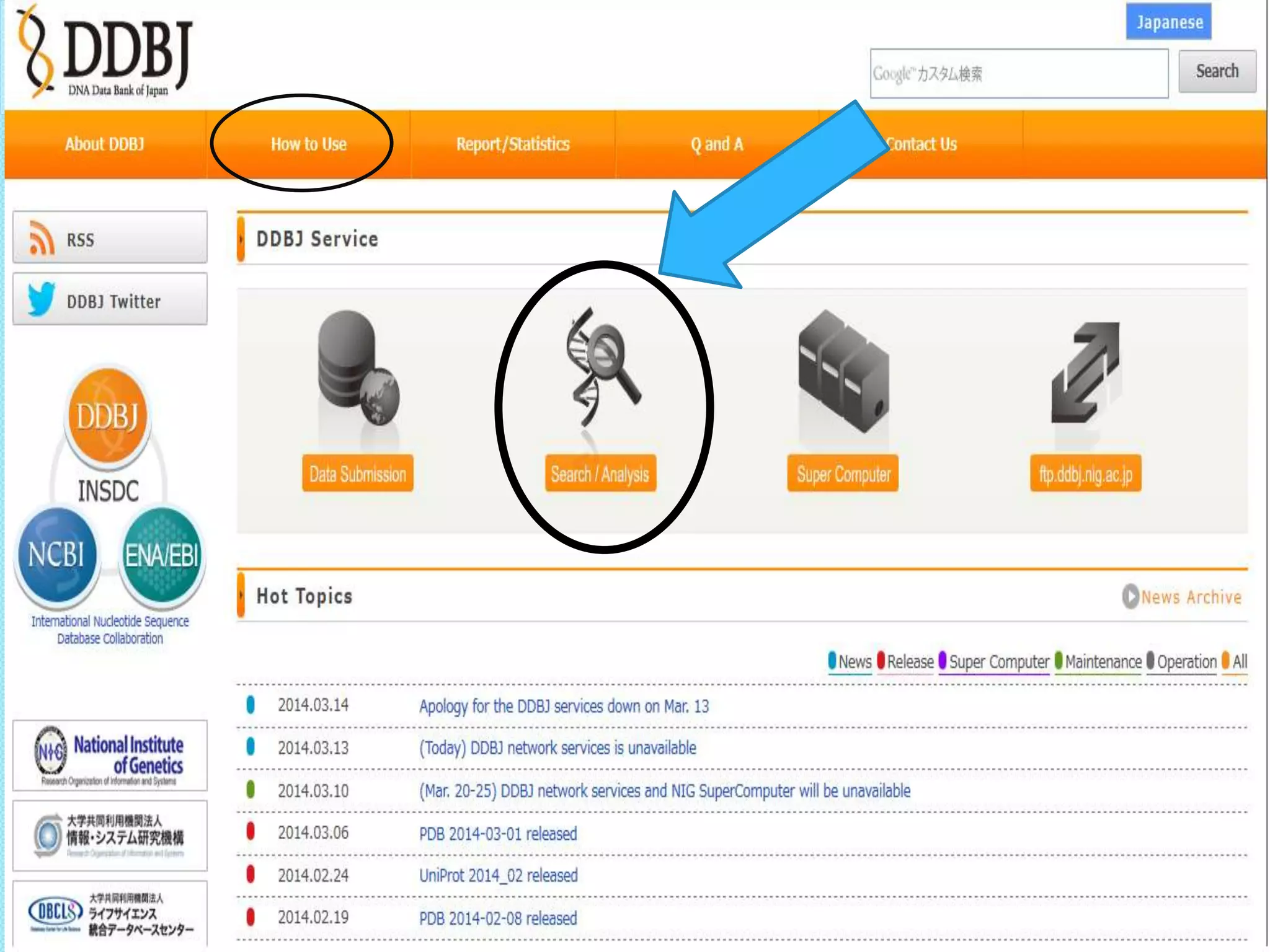
Task: Open the How to Use menu
Action: click(308, 144)
